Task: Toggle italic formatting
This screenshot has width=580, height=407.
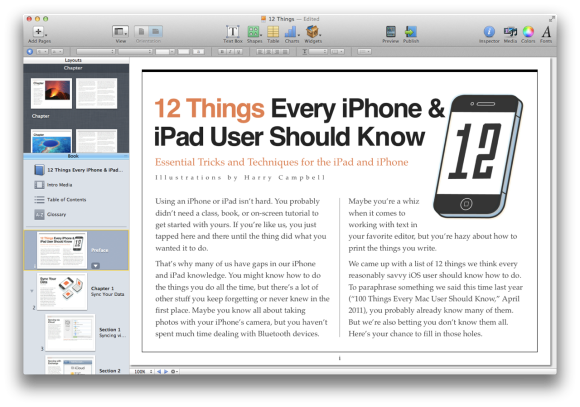Action: tap(230, 51)
